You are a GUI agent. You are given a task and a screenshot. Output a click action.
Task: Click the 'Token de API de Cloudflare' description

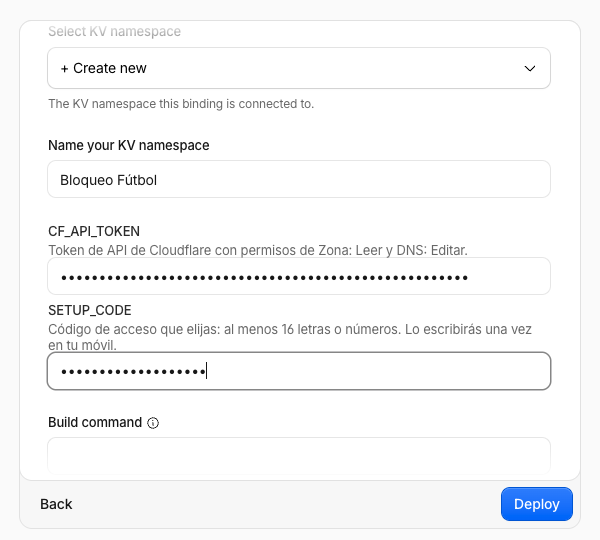click(258, 250)
